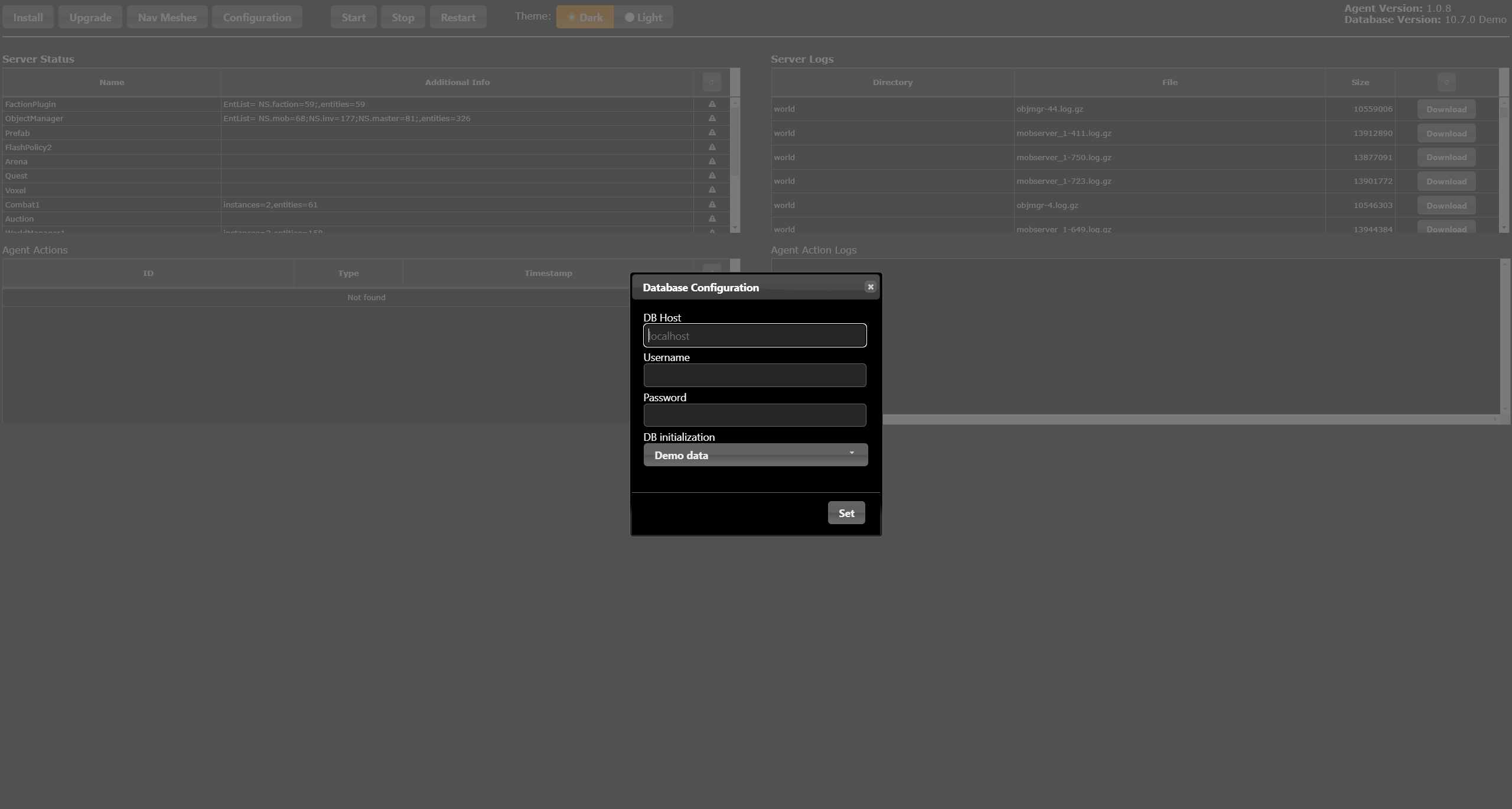Click warning icon for ObjectManager row
Viewport: 1512px width, 809px height.
tap(712, 118)
